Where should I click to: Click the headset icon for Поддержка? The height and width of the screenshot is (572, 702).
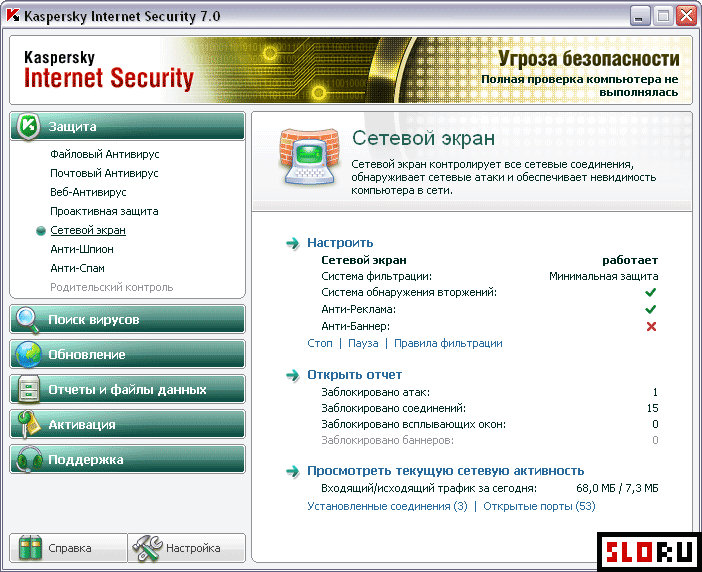coord(29,459)
